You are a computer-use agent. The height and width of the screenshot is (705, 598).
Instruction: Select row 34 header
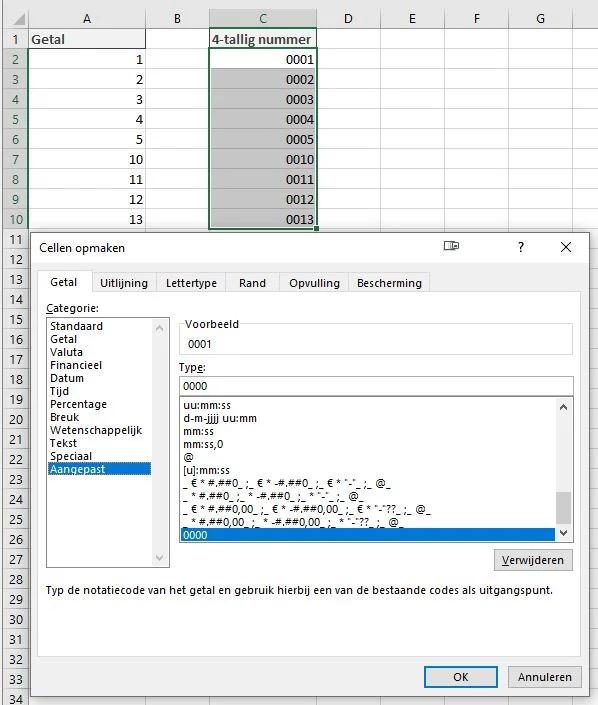pyautogui.click(x=15, y=699)
